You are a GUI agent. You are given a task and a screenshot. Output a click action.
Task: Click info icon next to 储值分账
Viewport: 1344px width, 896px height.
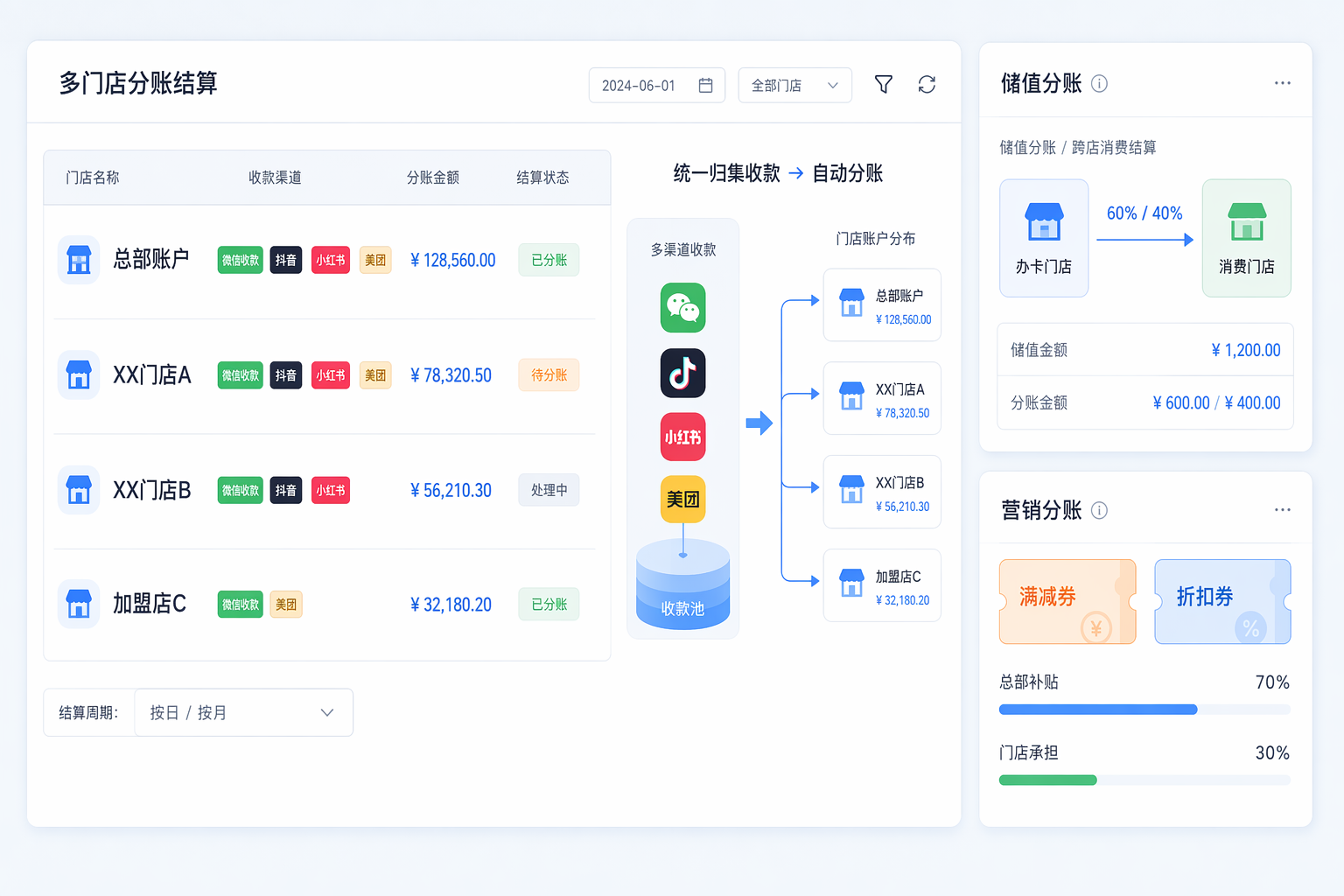[1100, 83]
